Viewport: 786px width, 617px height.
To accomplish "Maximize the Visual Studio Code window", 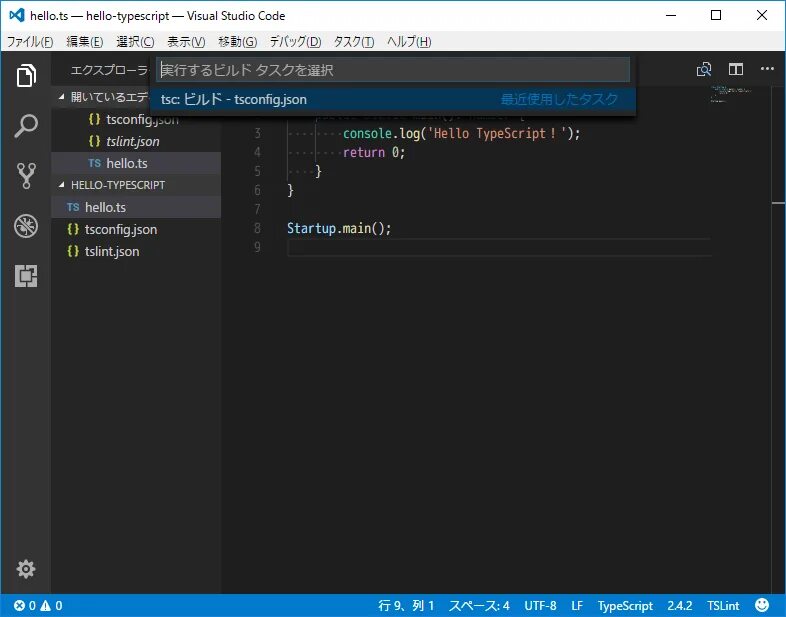I will point(716,15).
